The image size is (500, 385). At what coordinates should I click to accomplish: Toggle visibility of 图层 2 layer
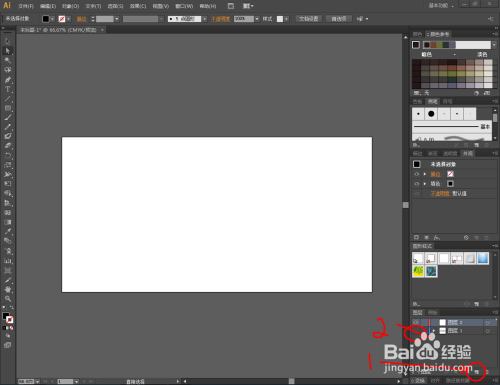coord(416,322)
